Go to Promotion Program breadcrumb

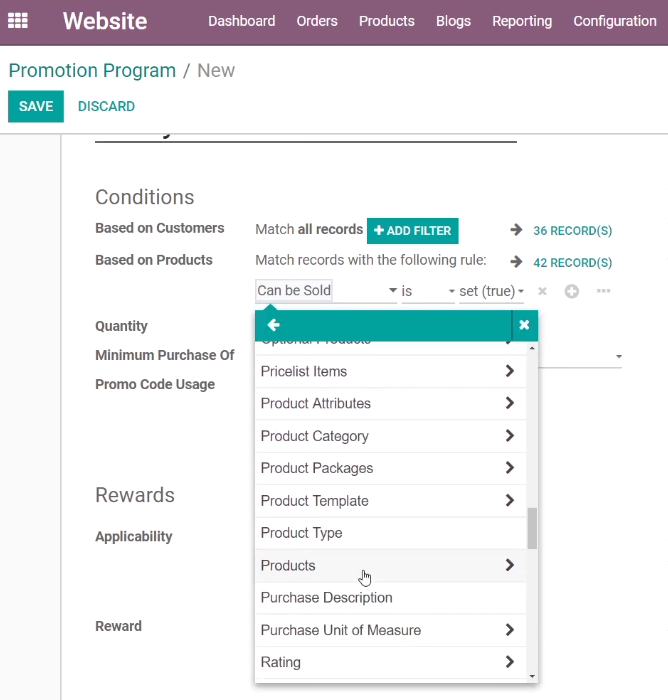(x=92, y=71)
